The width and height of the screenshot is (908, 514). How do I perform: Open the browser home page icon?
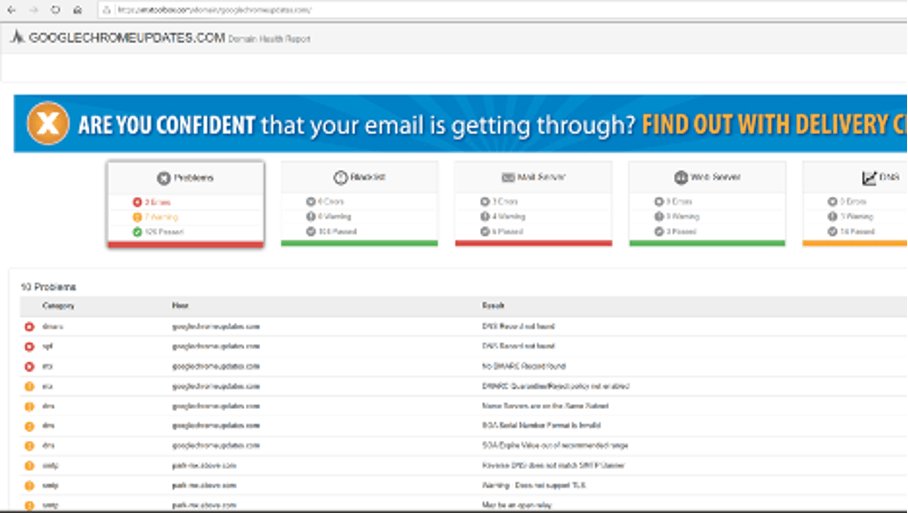point(77,10)
